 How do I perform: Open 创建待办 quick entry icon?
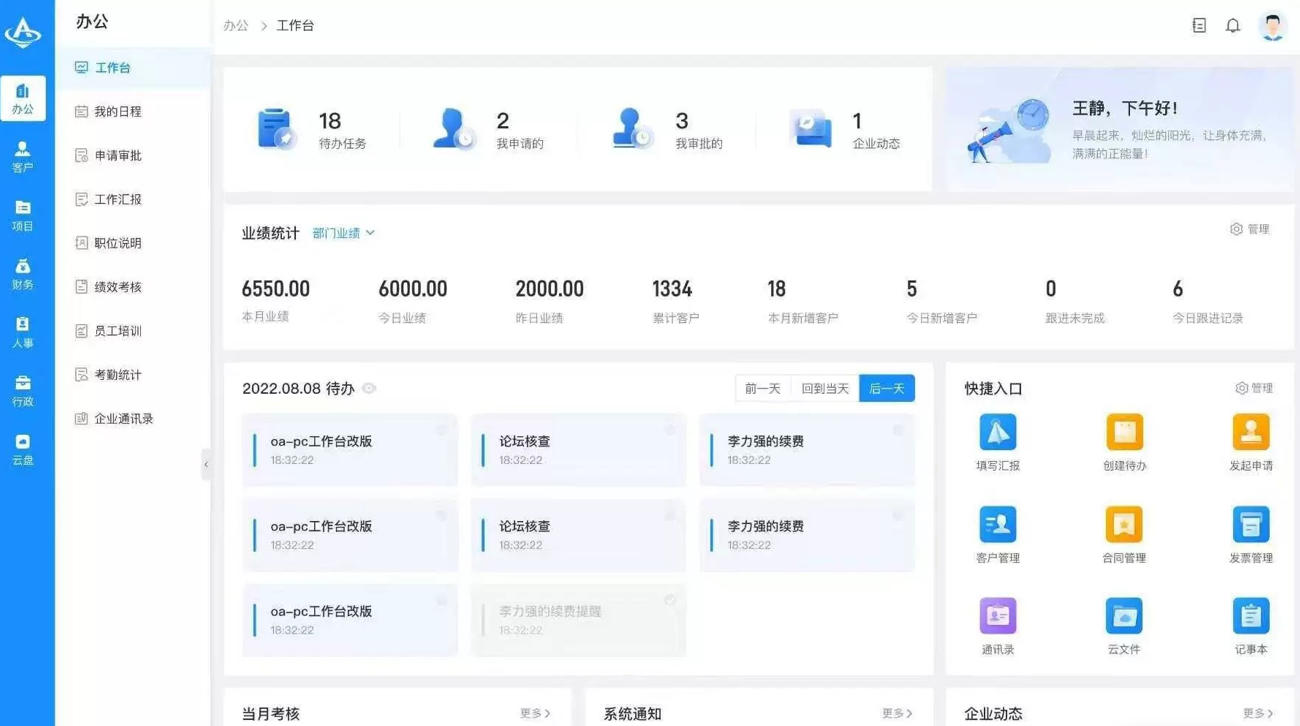(x=1124, y=433)
